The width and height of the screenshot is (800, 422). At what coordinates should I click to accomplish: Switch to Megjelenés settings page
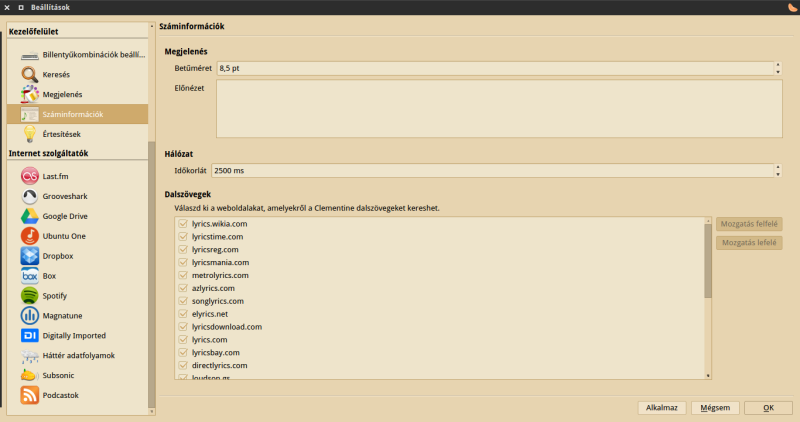coord(78,94)
